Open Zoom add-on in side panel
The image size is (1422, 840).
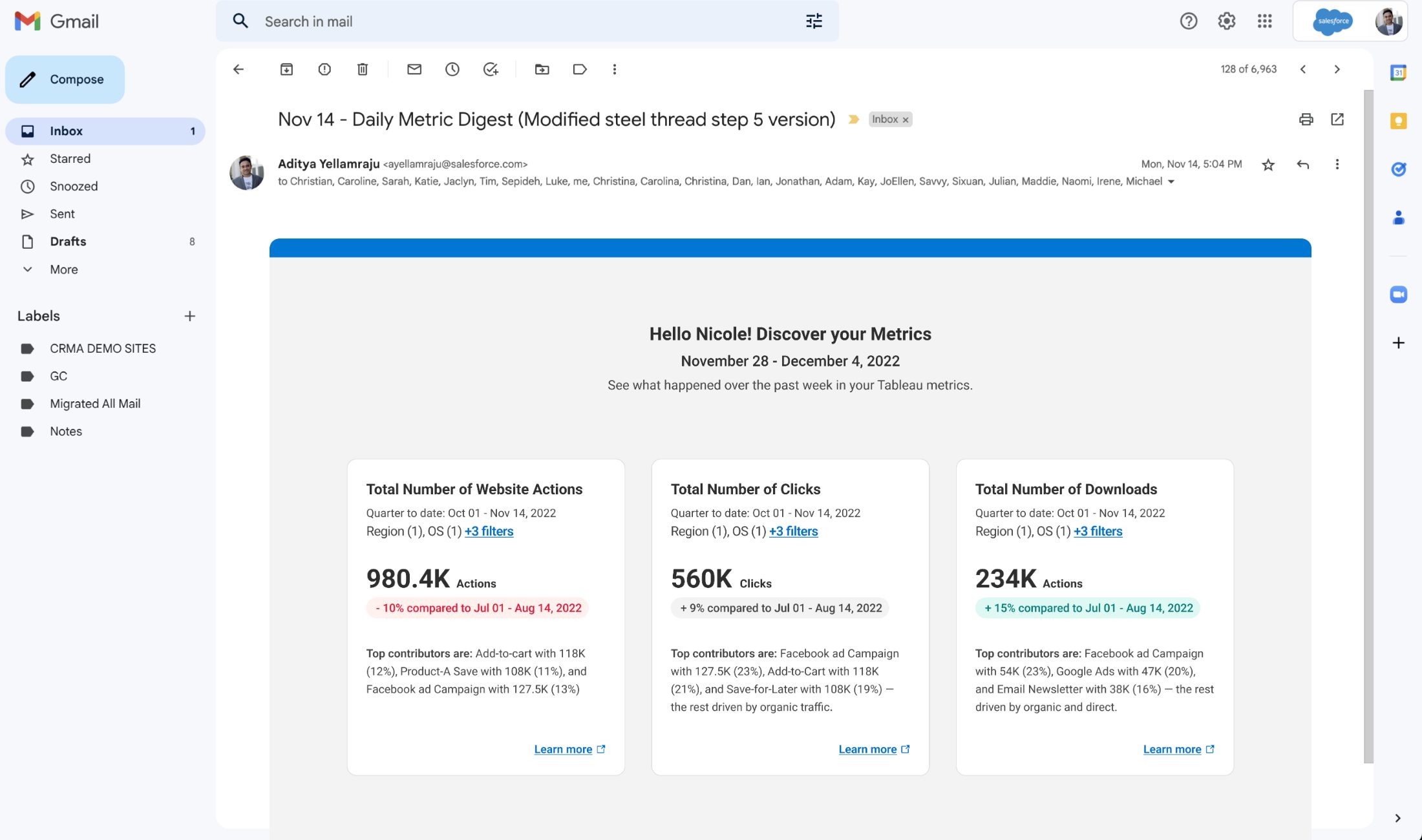click(x=1399, y=295)
